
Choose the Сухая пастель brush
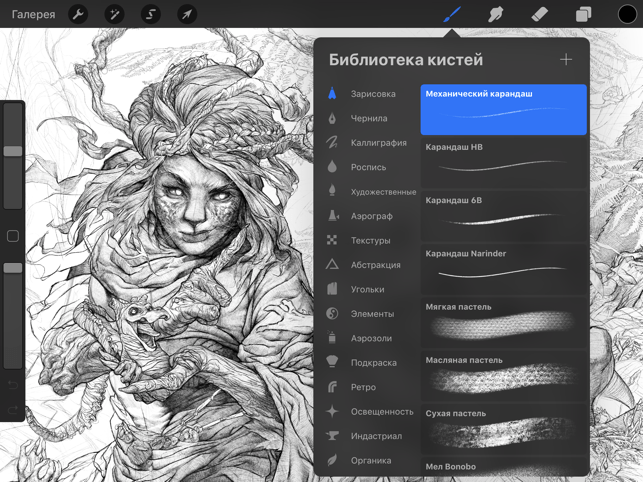point(504,429)
